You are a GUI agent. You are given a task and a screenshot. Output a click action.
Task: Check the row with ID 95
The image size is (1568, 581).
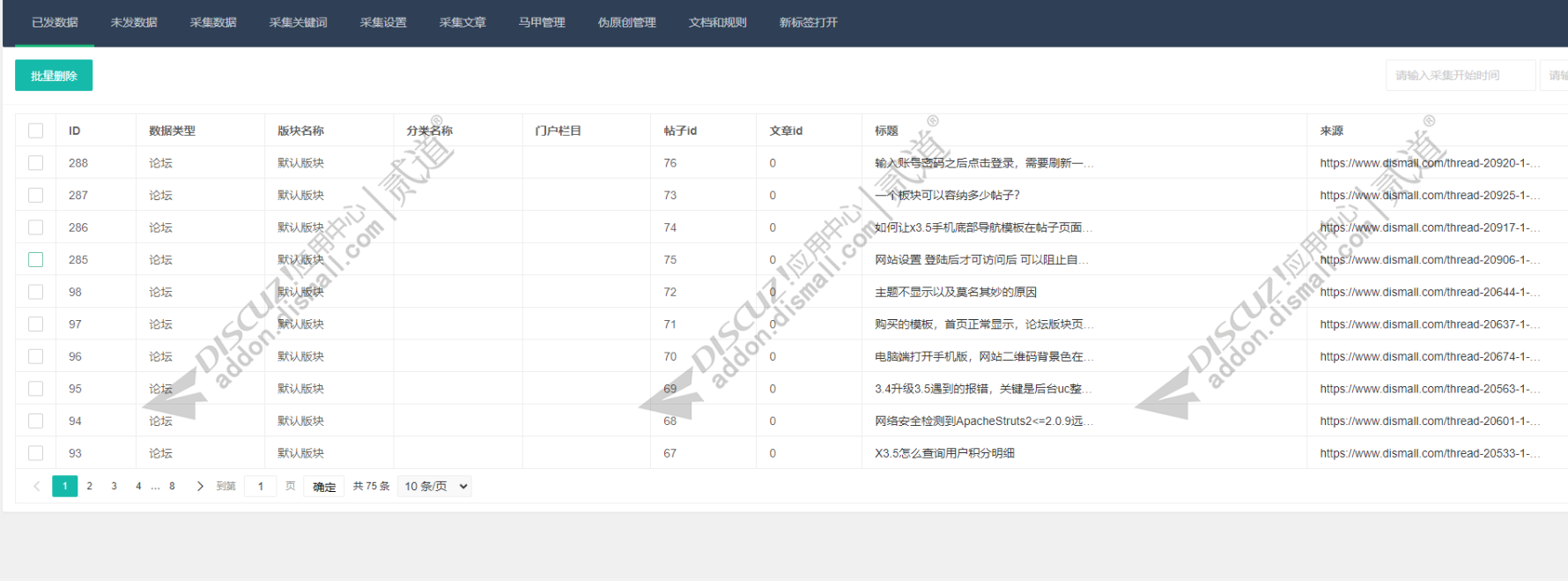(x=35, y=389)
